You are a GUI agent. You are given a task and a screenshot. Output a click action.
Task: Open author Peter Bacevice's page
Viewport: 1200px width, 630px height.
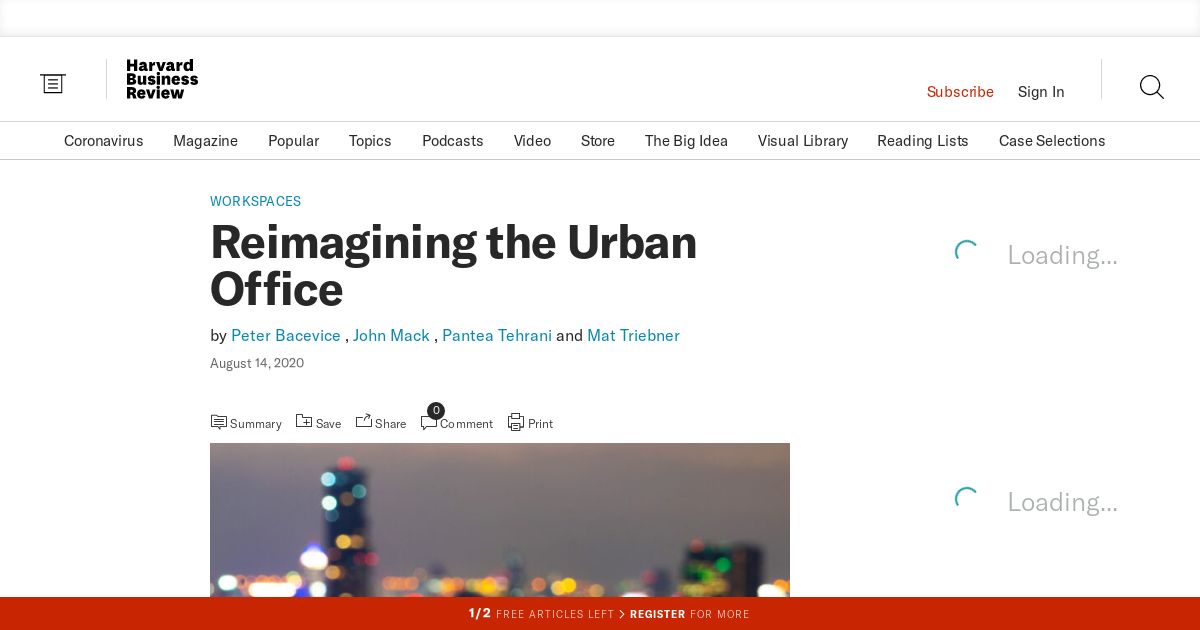click(x=286, y=336)
